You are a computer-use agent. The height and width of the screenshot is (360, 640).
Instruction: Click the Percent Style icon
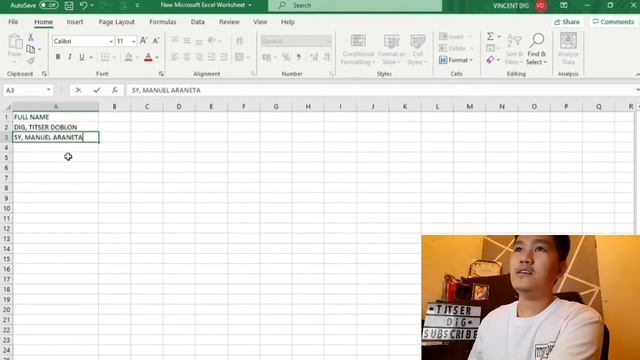point(286,58)
